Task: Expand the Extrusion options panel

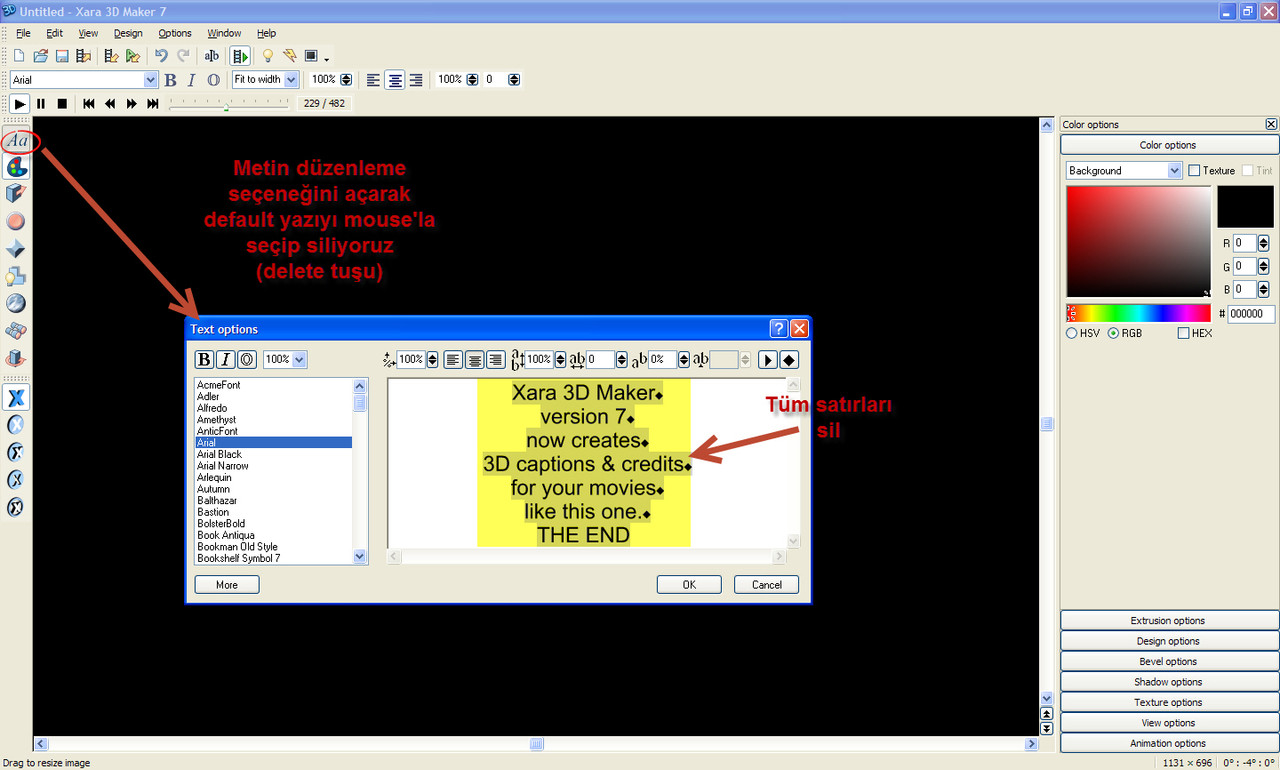Action: pos(1167,621)
